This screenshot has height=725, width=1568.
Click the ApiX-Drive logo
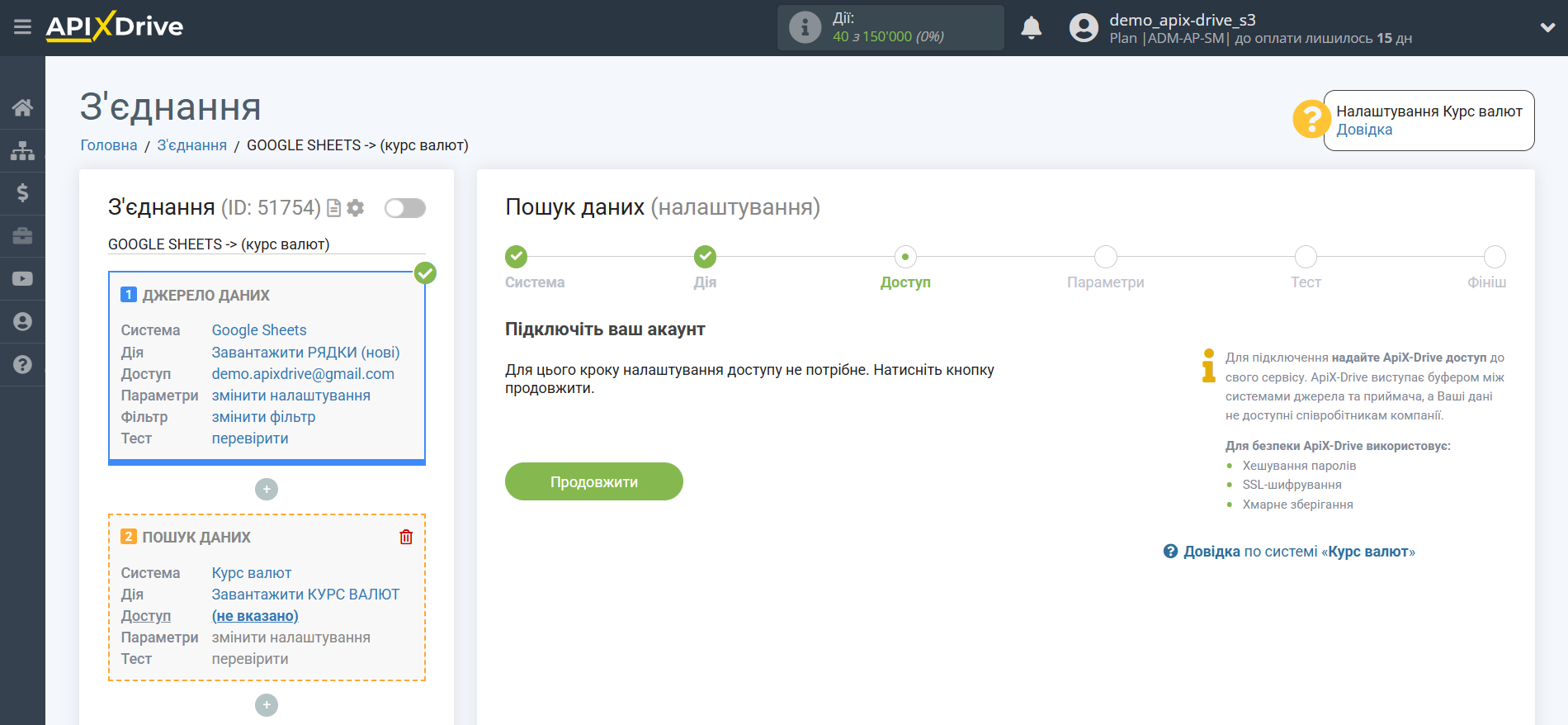[x=115, y=26]
